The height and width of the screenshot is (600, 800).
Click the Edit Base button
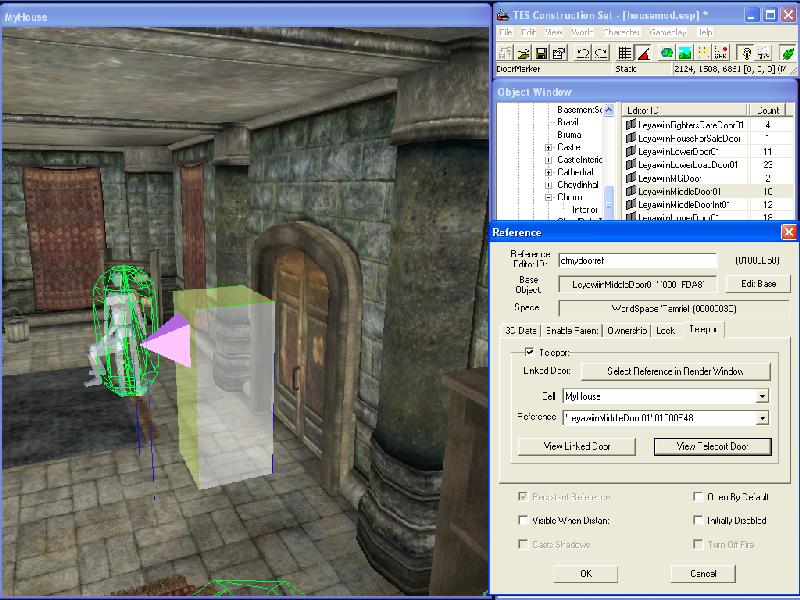point(758,284)
